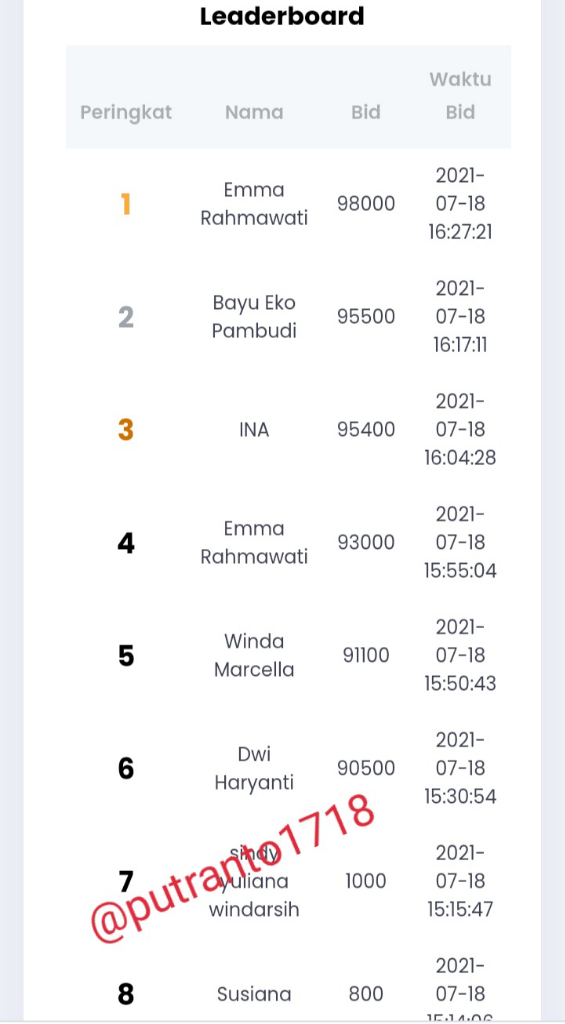This screenshot has height=1024, width=565.
Task: Select the INA bidder name
Action: (254, 430)
